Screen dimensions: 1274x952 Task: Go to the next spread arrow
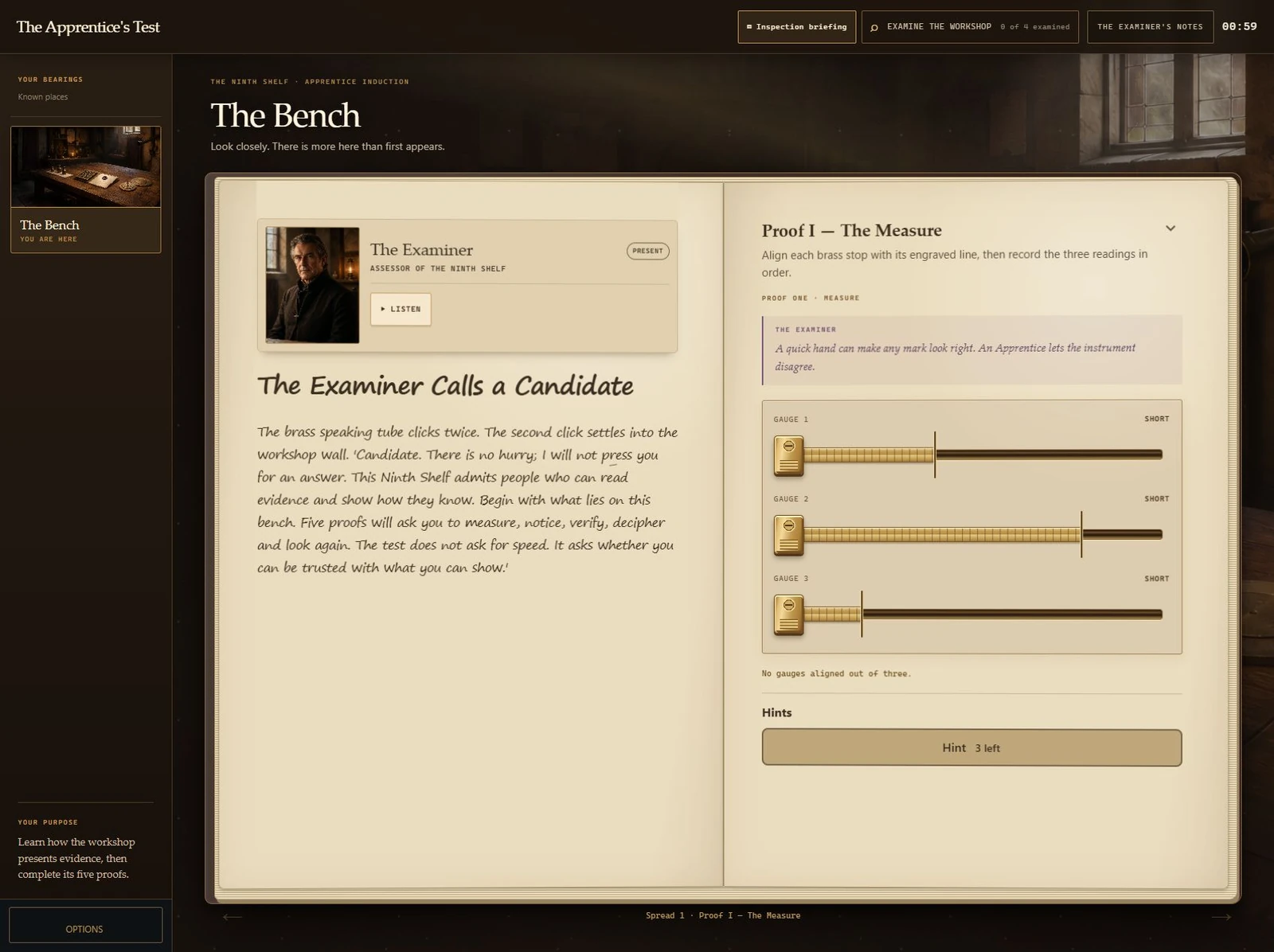[1221, 916]
